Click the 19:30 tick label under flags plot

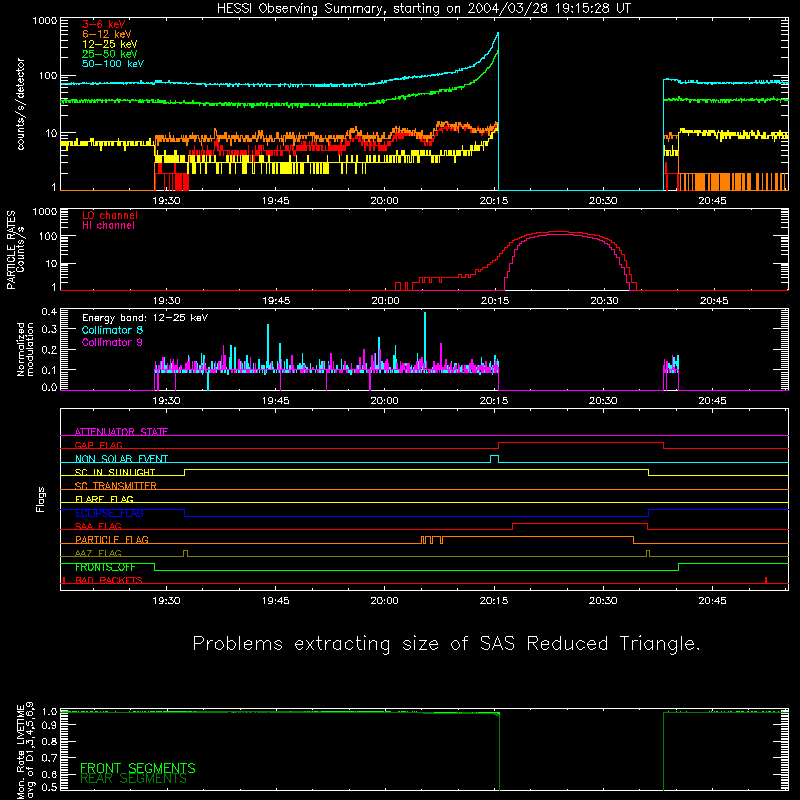pyautogui.click(x=166, y=601)
